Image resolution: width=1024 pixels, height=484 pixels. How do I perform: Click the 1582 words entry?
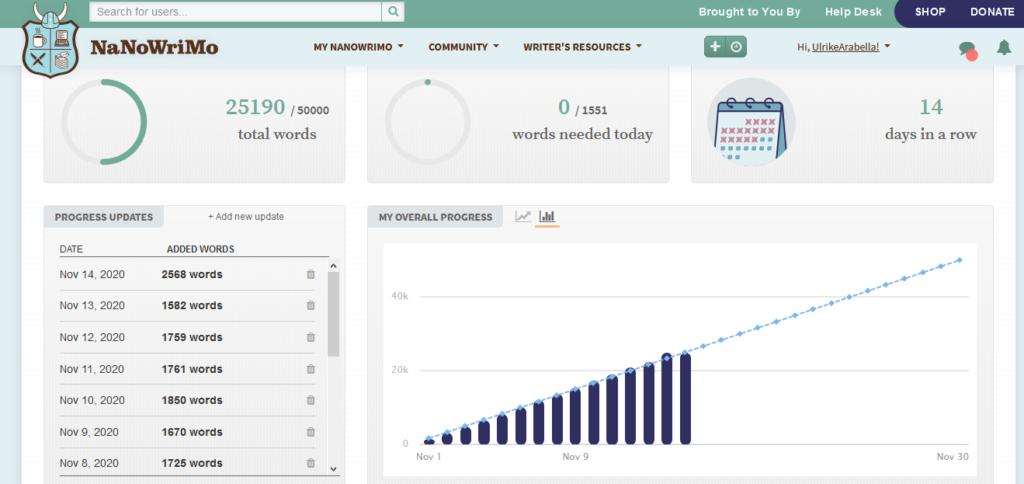(x=192, y=306)
